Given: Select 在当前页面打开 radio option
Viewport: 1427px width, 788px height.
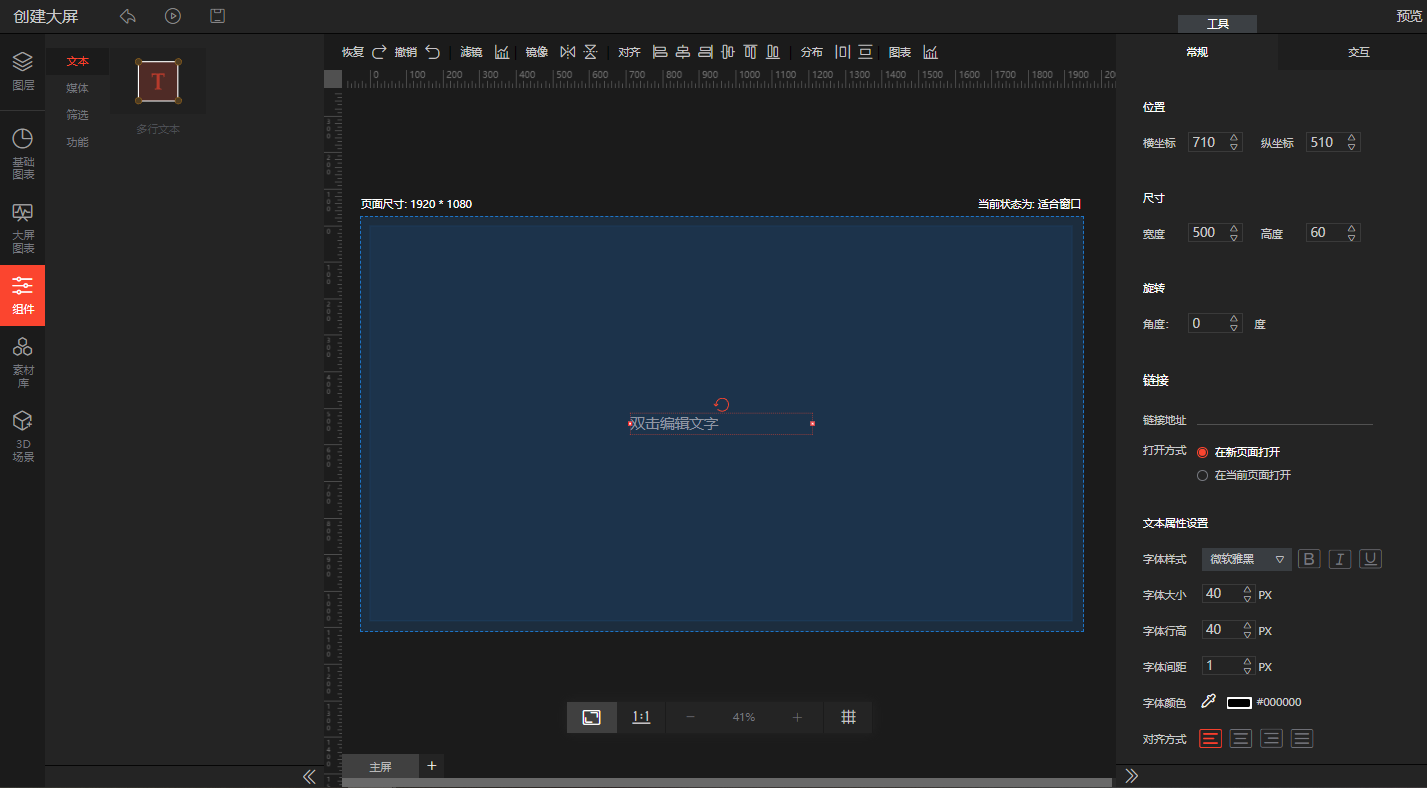Looking at the screenshot, I should point(1203,475).
